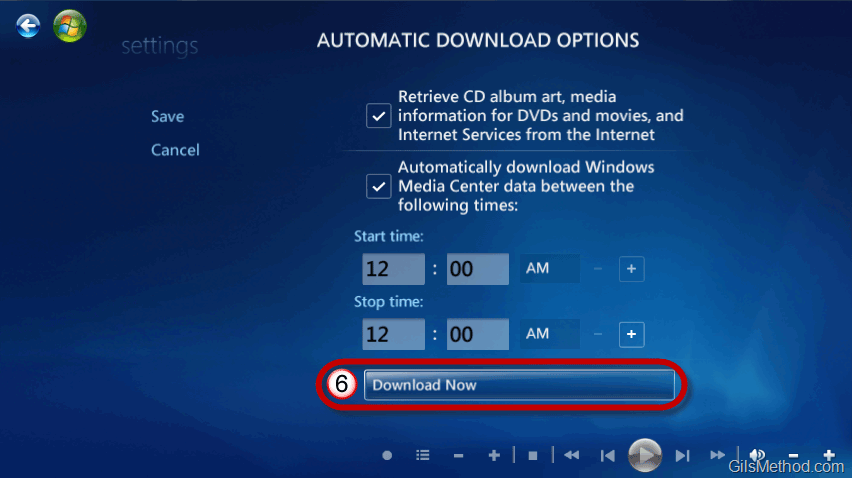The image size is (852, 478).
Task: Select the Stop time minutes field
Action: coord(478,334)
